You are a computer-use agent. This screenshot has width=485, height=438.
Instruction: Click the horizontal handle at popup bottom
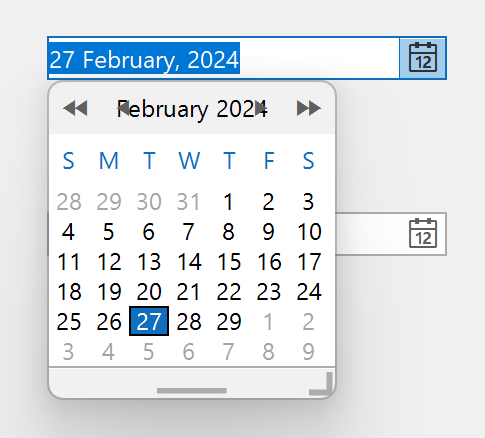[192, 391]
